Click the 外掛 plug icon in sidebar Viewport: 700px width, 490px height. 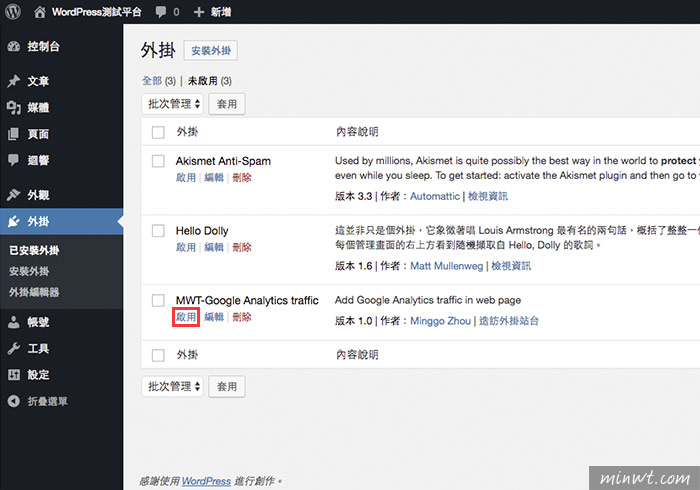(x=14, y=221)
